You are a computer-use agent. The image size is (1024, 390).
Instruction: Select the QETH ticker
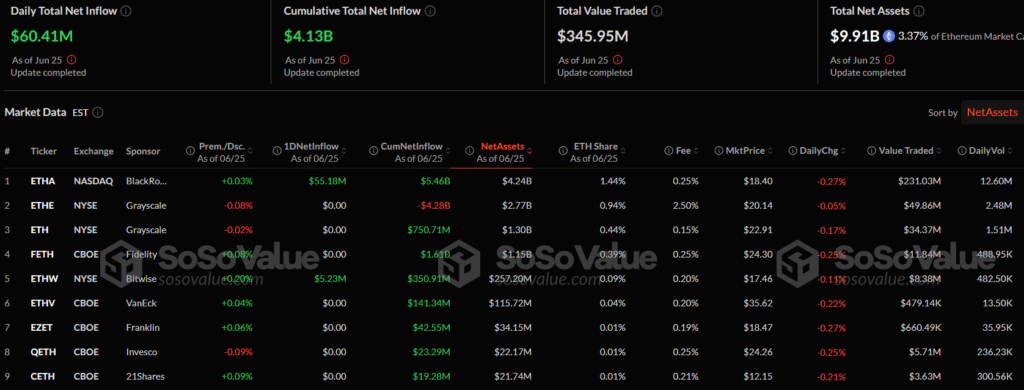(42, 353)
